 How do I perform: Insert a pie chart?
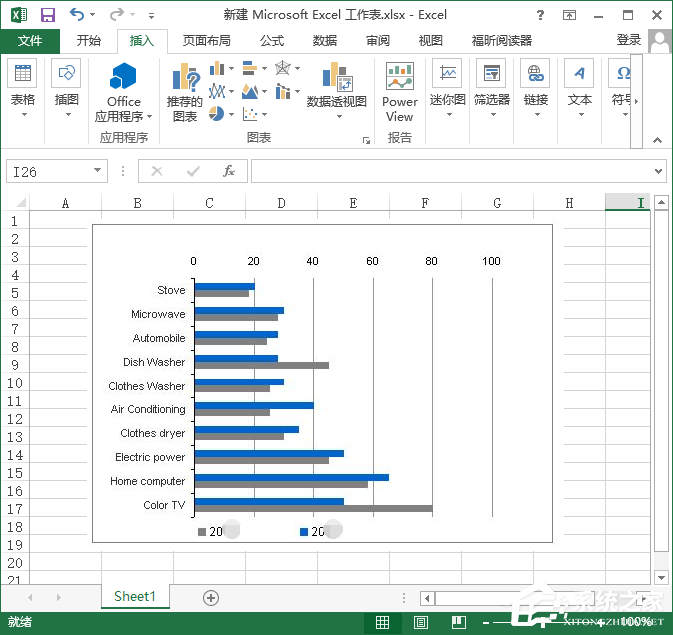click(x=217, y=114)
